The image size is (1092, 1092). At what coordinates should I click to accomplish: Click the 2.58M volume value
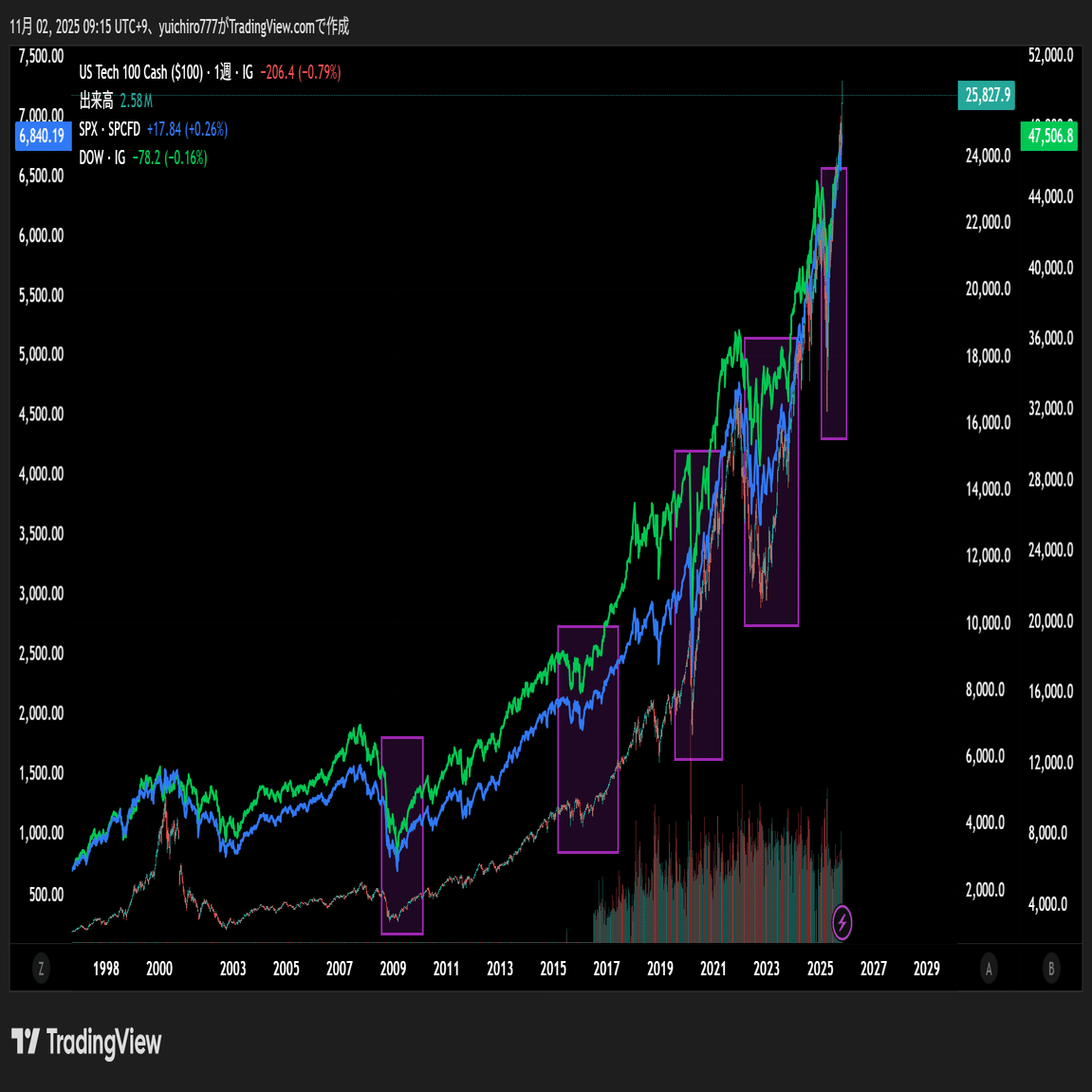pyautogui.click(x=136, y=101)
